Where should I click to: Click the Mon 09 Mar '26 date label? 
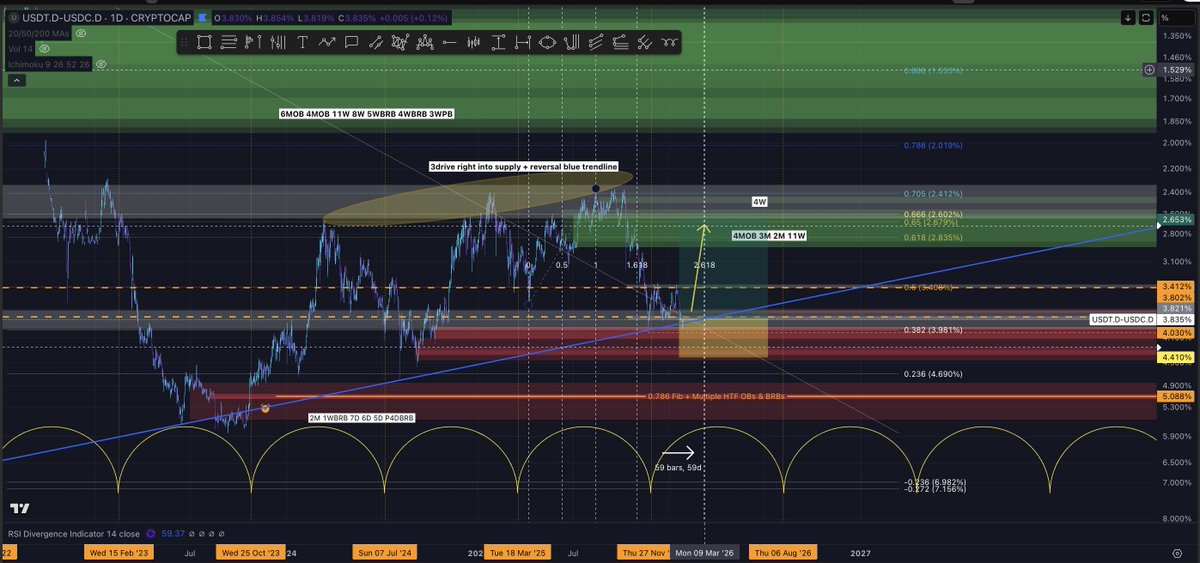click(x=704, y=551)
